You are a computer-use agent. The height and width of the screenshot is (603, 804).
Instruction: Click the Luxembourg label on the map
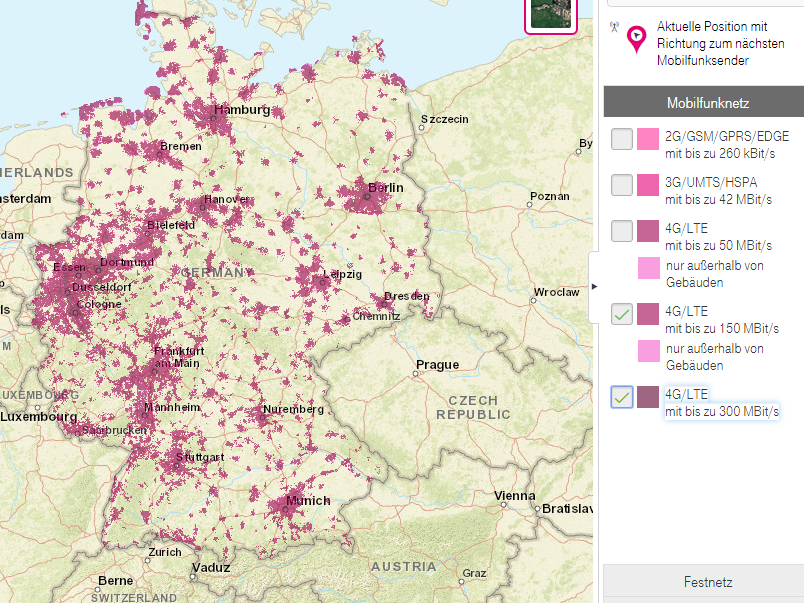pos(38,417)
